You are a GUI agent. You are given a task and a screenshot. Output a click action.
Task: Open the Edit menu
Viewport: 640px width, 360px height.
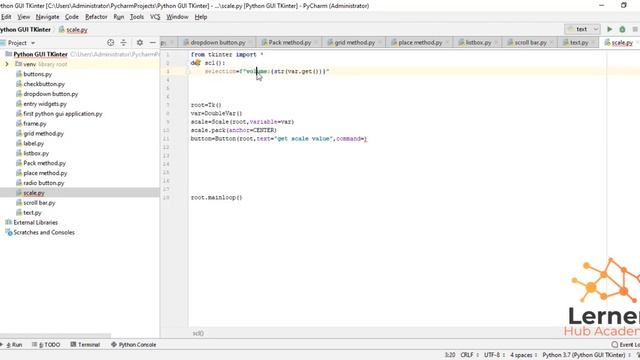point(6,17)
